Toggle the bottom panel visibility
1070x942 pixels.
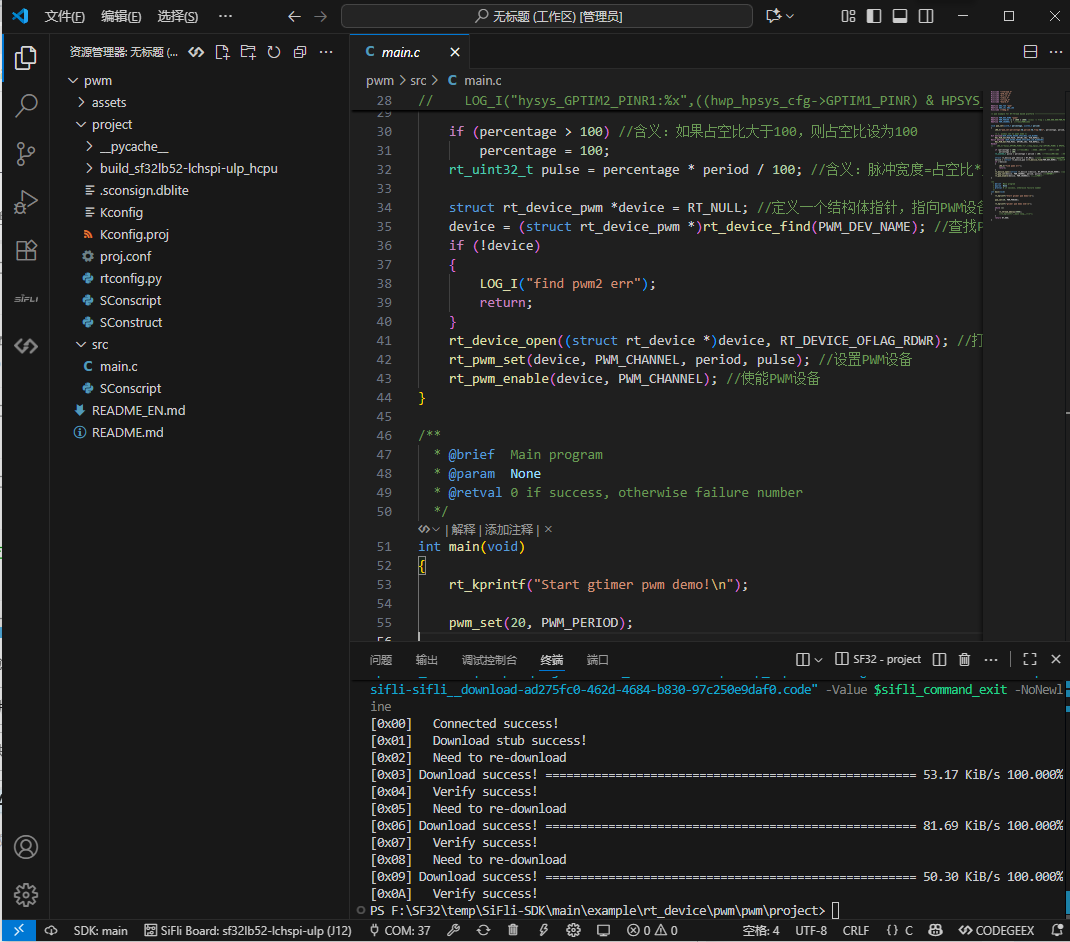tap(900, 16)
